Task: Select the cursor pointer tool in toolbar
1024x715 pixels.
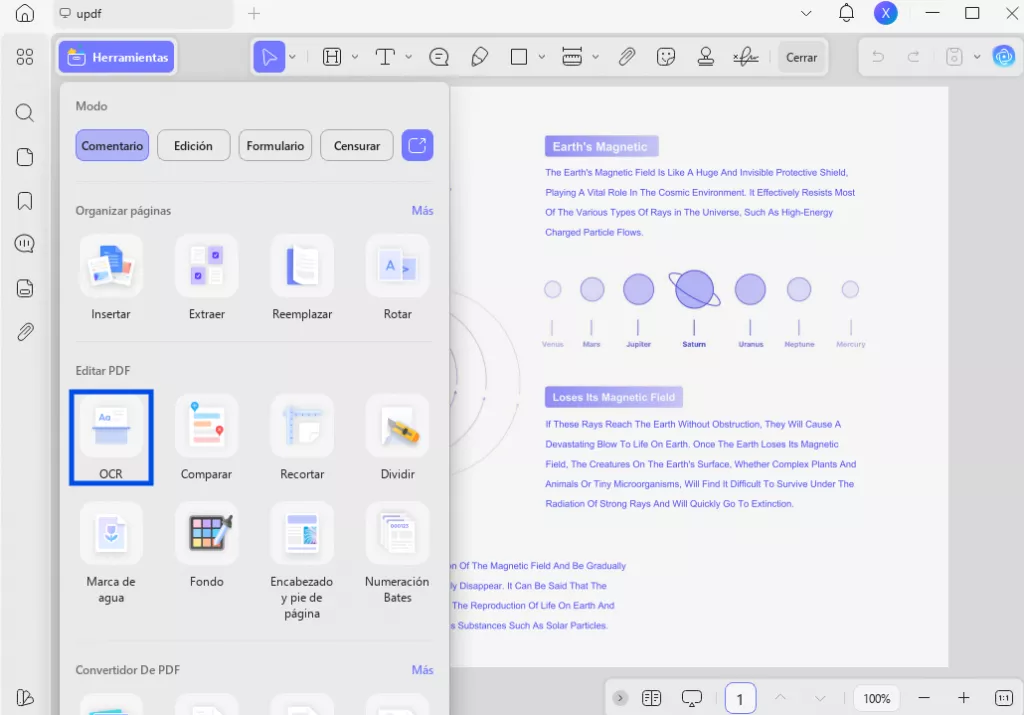Action: pos(268,57)
